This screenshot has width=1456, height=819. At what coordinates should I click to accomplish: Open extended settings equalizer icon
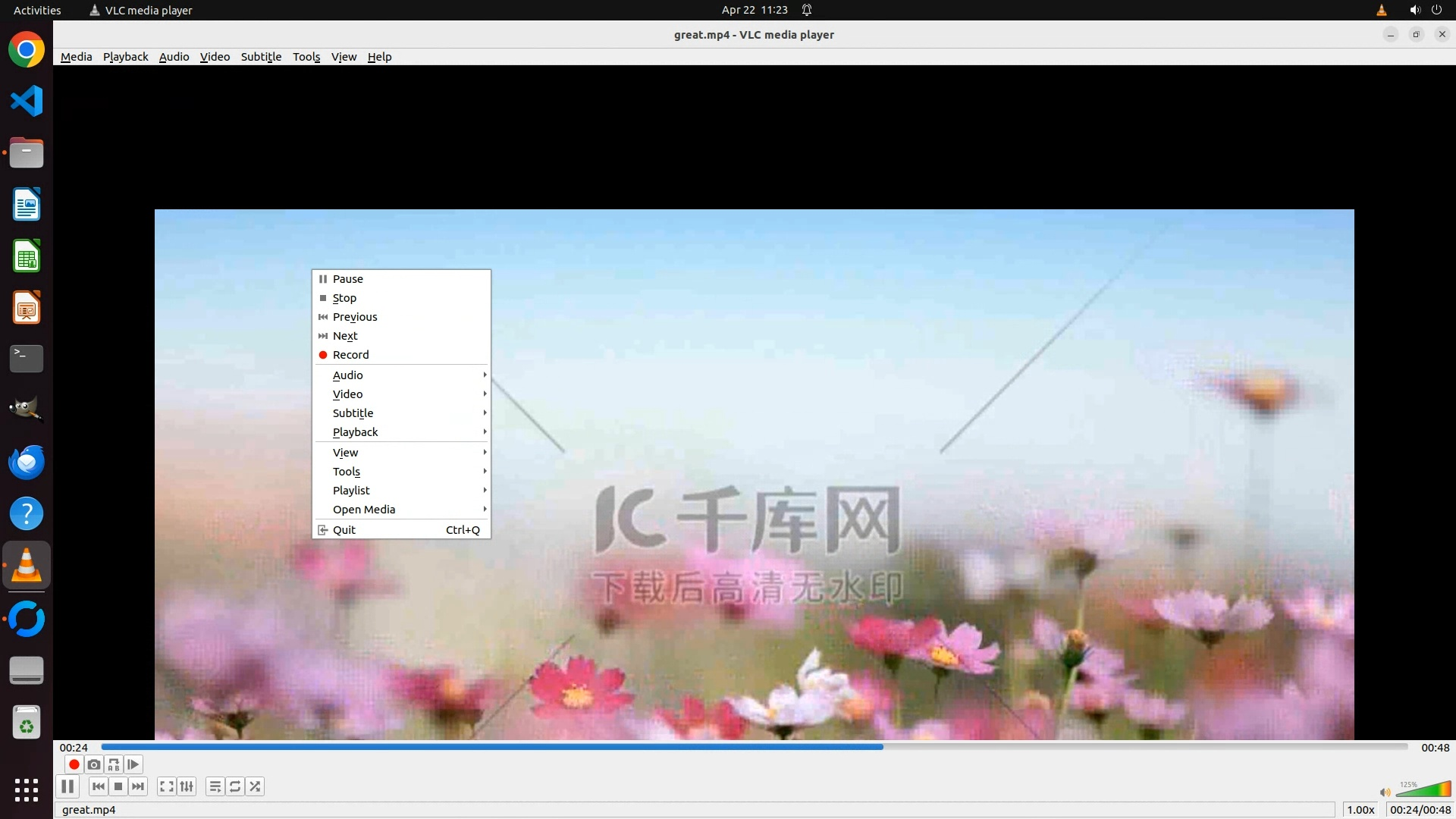coord(187,786)
